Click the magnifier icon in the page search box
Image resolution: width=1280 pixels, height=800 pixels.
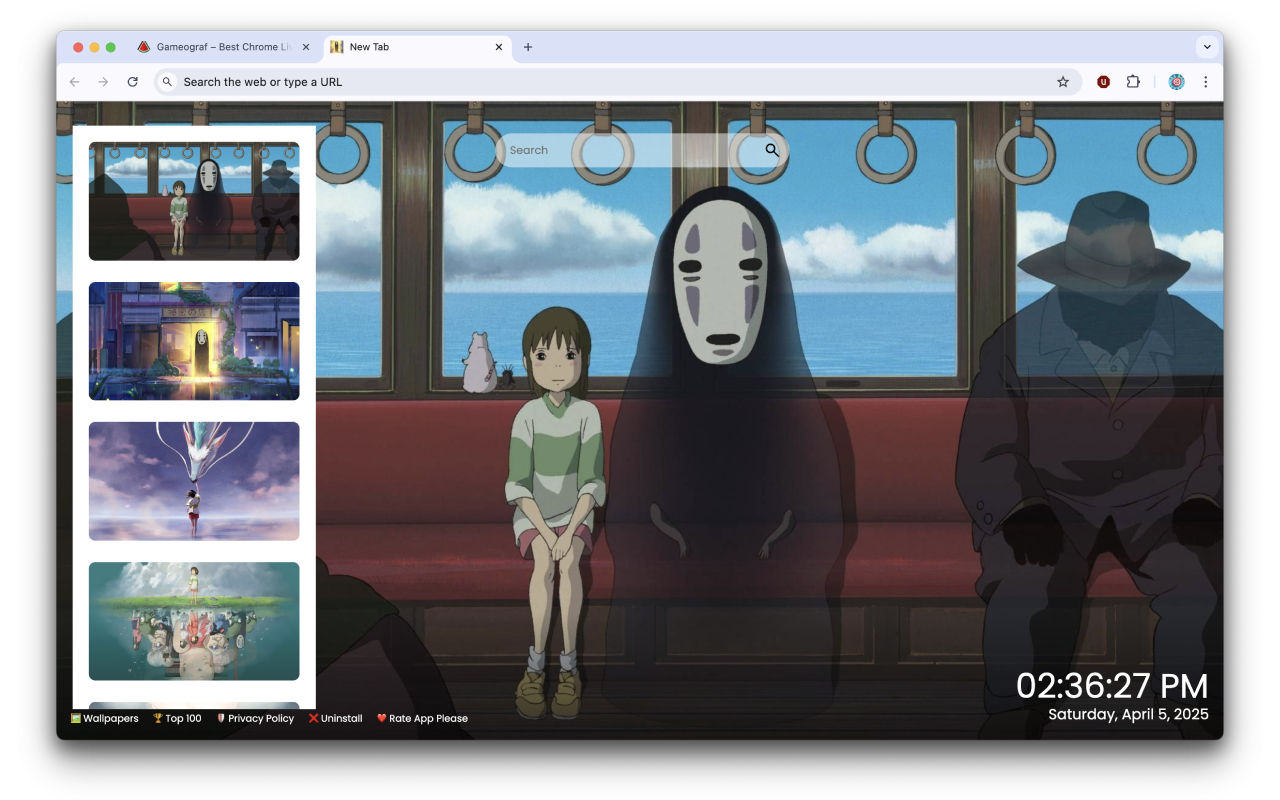772,150
